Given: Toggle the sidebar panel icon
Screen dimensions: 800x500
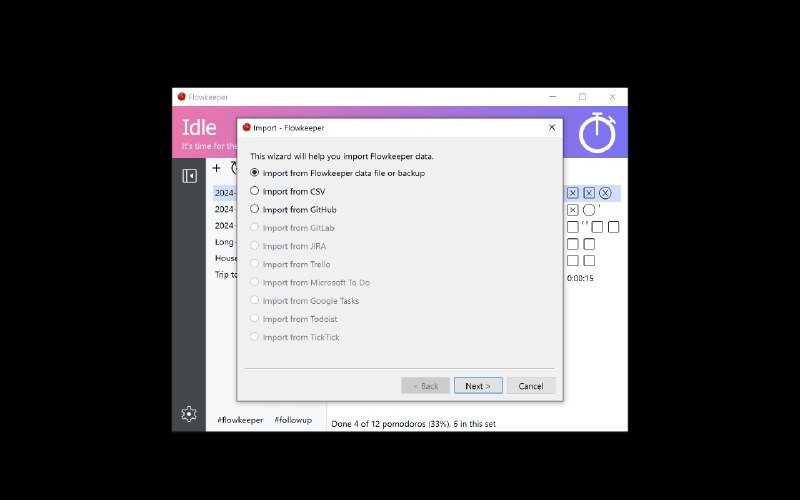Looking at the screenshot, I should [x=189, y=176].
